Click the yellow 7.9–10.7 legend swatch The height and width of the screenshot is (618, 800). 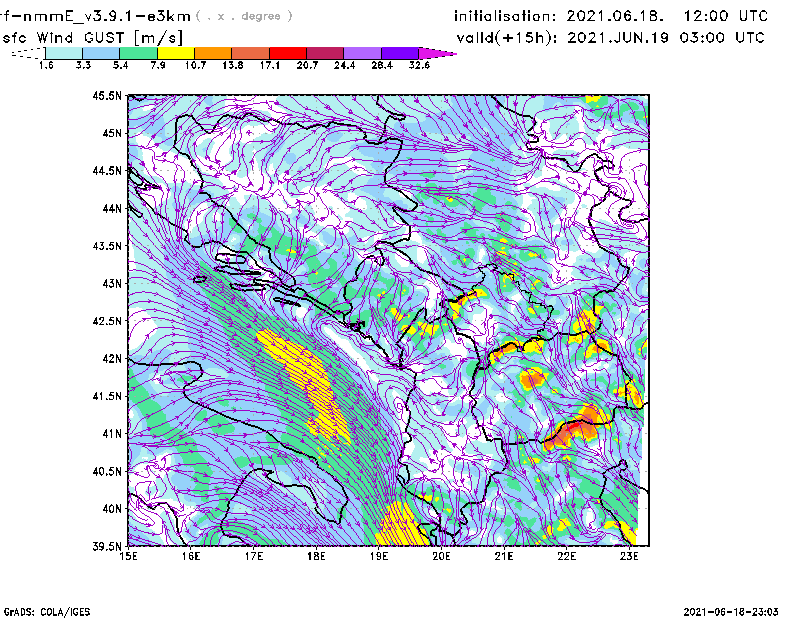coord(176,53)
